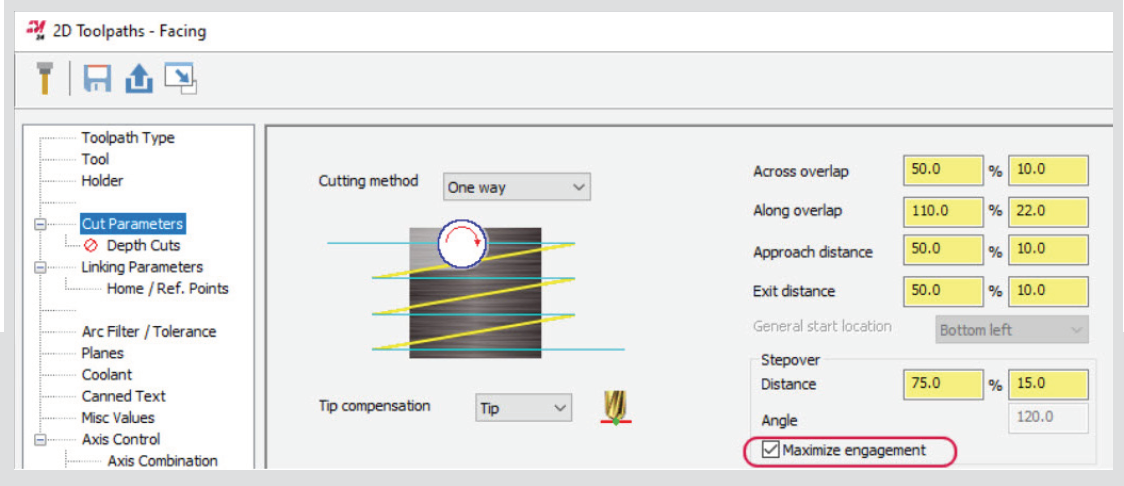Click Stepover Distance percent field 75.0

point(943,384)
